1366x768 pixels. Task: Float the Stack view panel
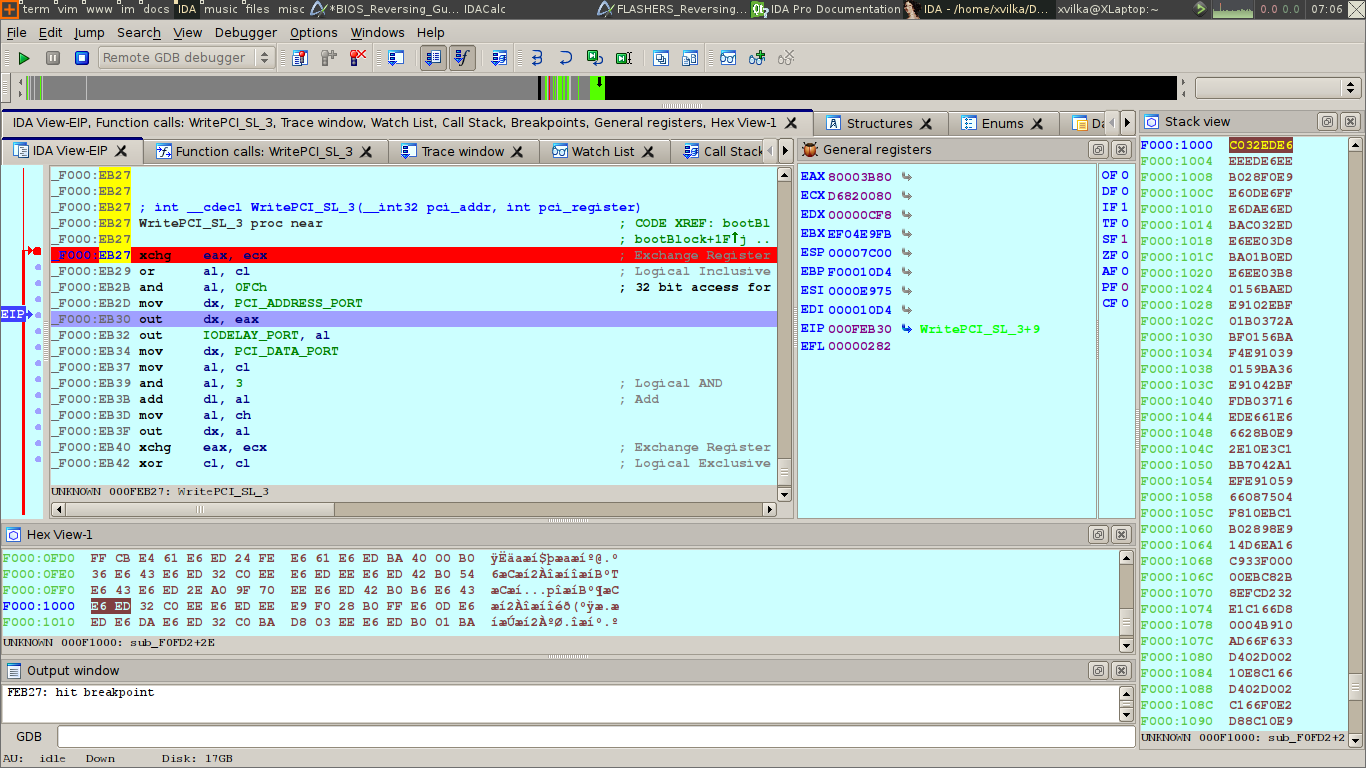1328,122
